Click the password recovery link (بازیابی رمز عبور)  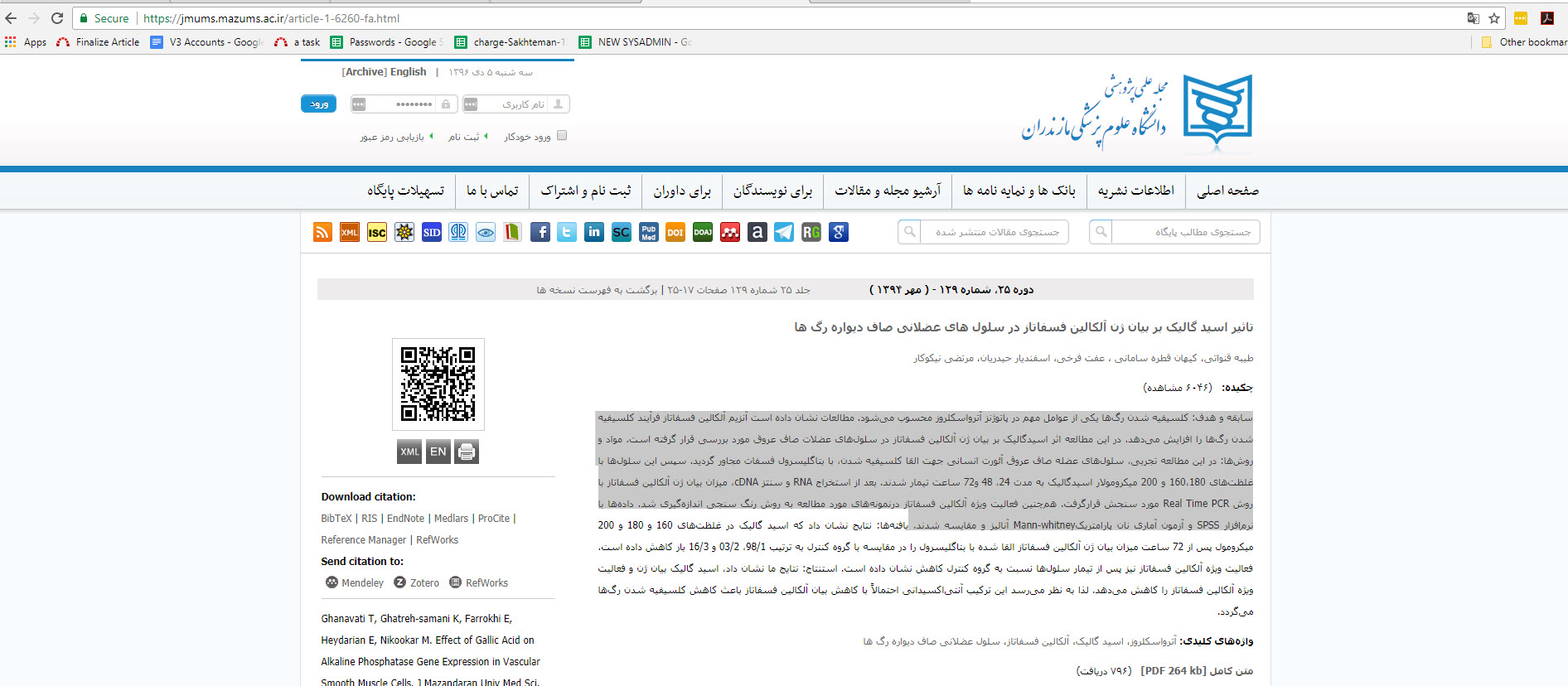pos(392,137)
